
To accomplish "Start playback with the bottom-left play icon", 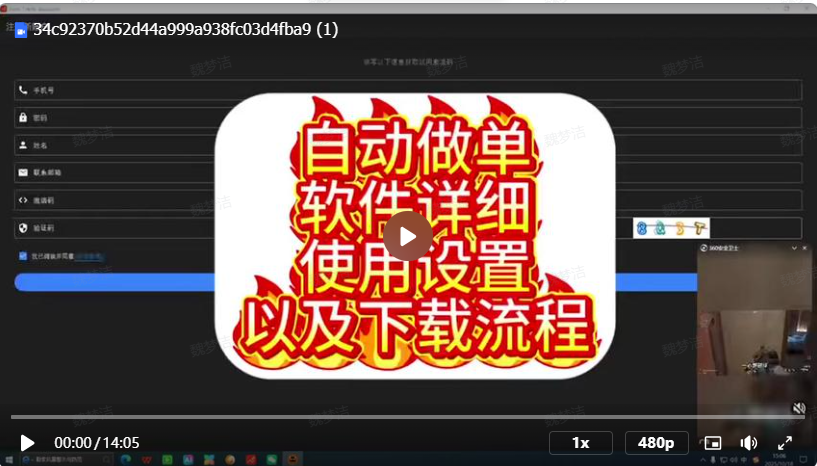I will [x=27, y=443].
